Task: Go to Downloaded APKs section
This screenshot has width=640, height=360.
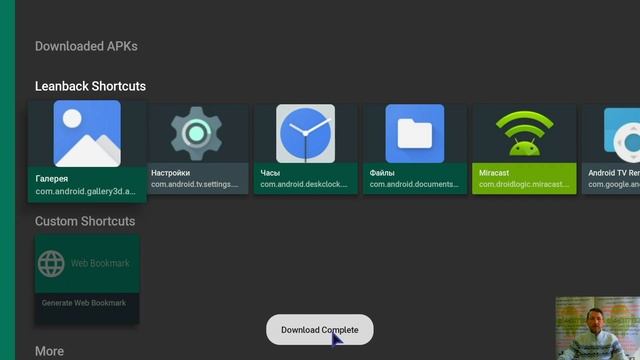Action: pyautogui.click(x=86, y=46)
